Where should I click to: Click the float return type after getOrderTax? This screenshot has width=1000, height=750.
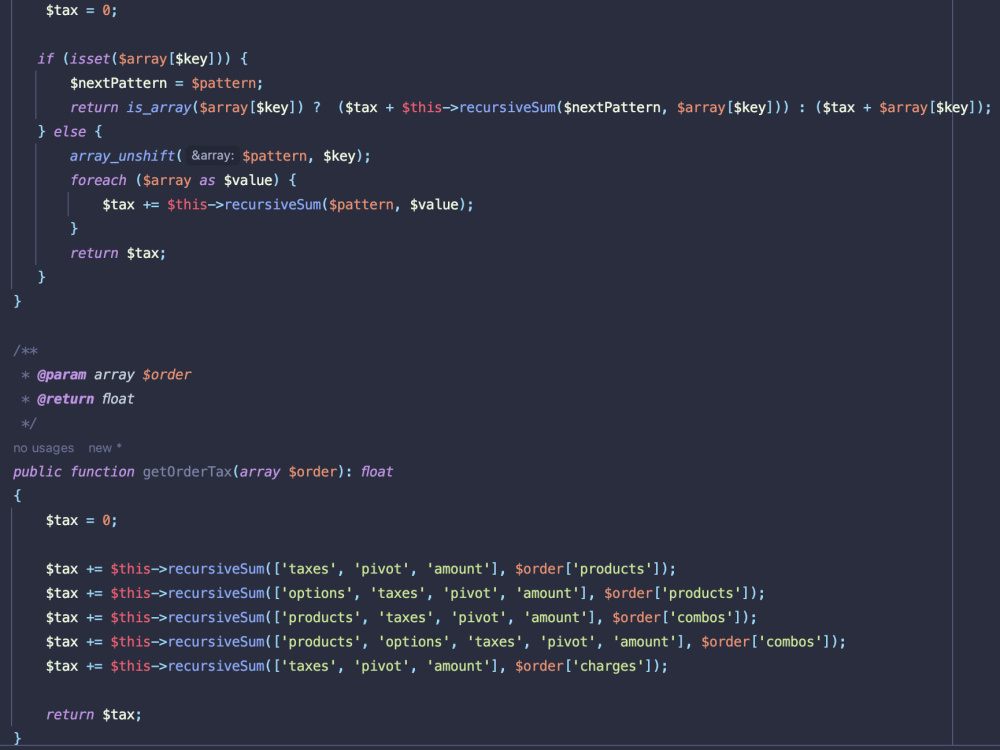(377, 472)
